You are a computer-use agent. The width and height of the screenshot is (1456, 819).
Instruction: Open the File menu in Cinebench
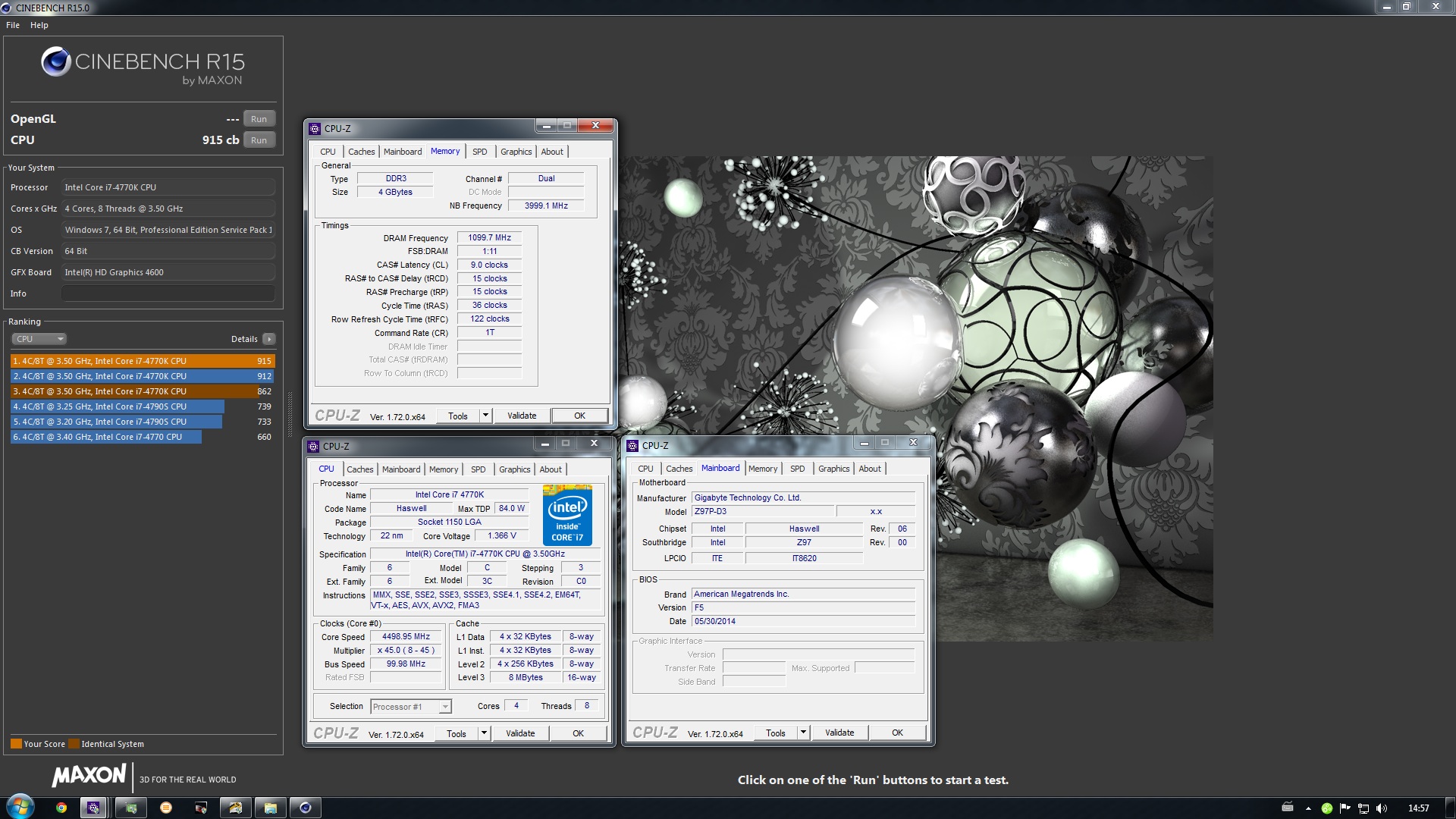click(13, 25)
